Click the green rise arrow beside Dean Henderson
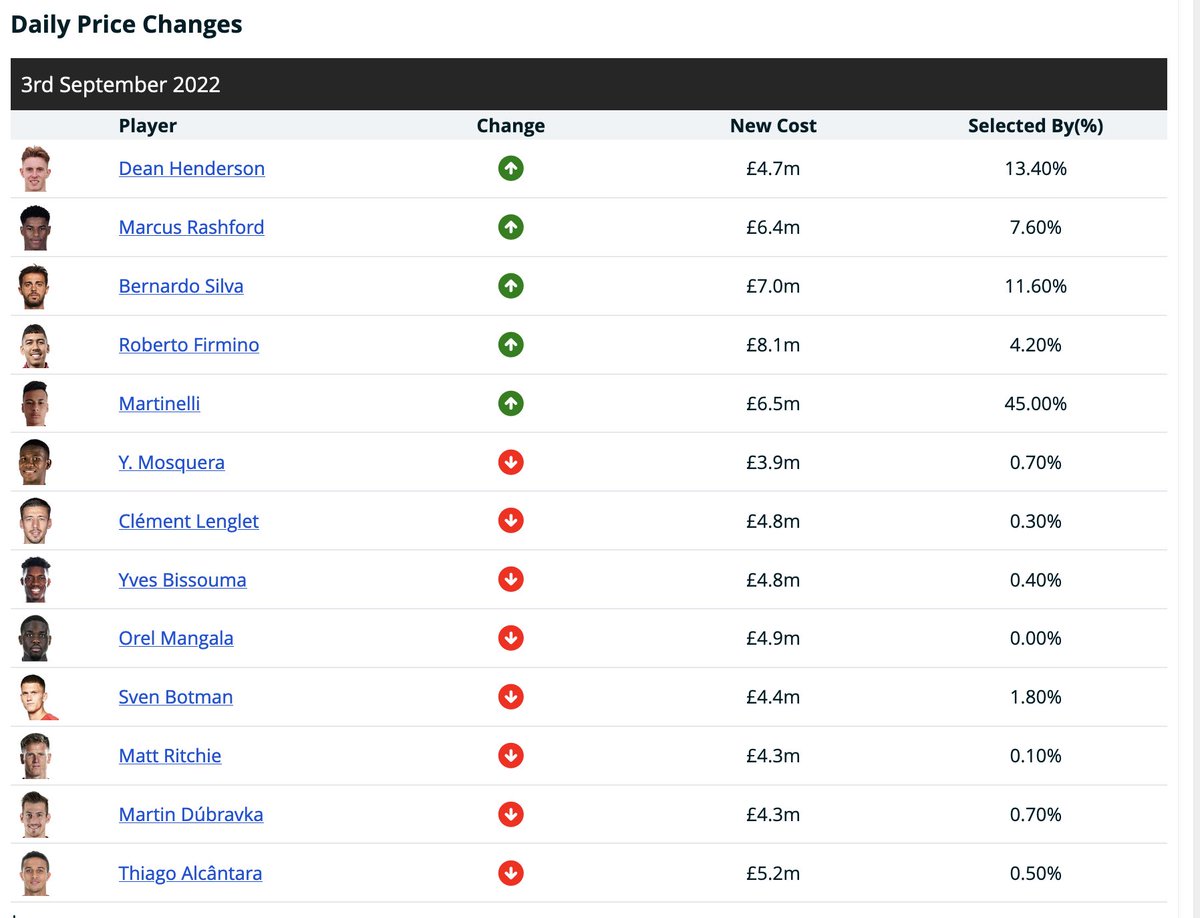 click(x=511, y=168)
